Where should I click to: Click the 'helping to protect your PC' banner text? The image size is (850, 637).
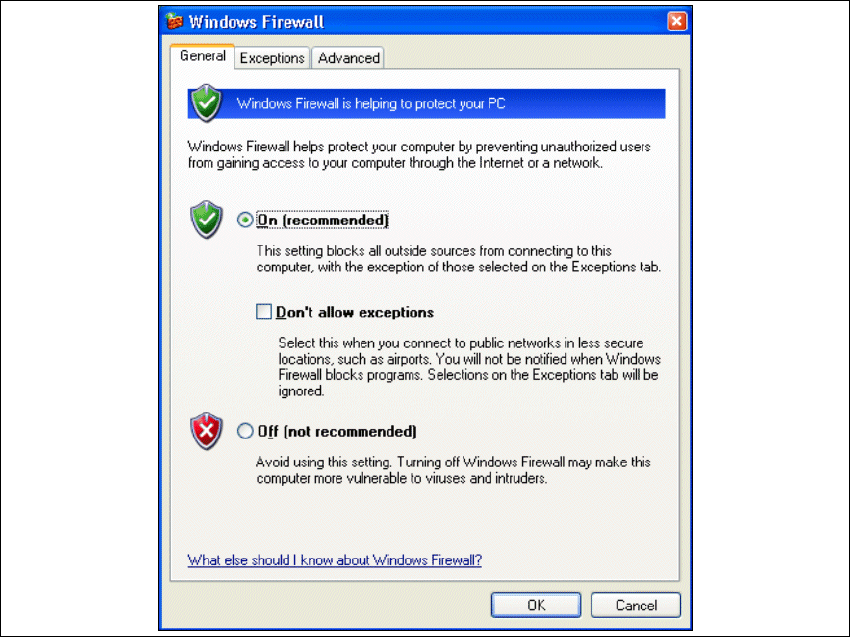pyautogui.click(x=371, y=104)
